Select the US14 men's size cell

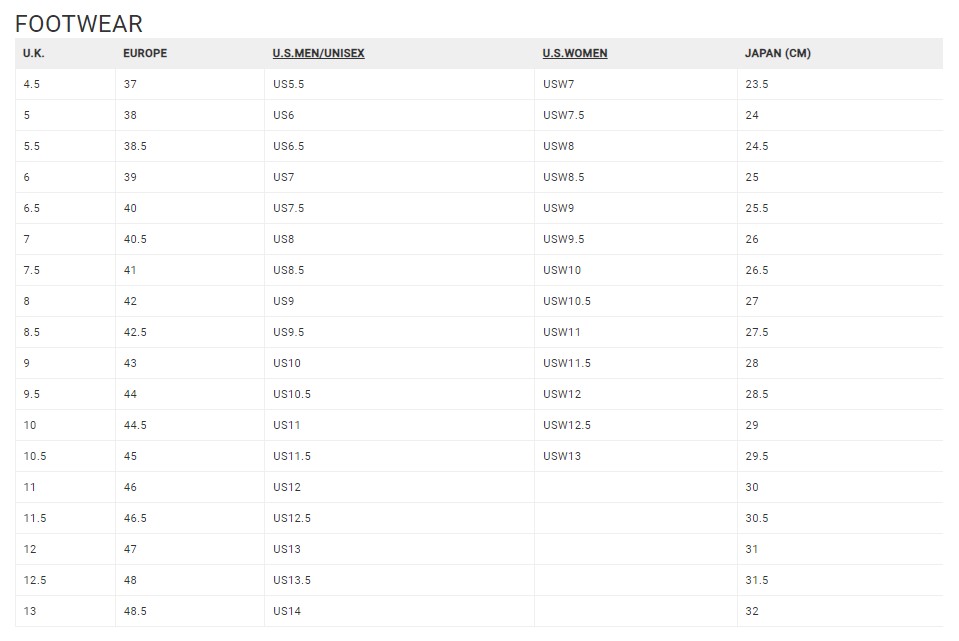point(287,612)
